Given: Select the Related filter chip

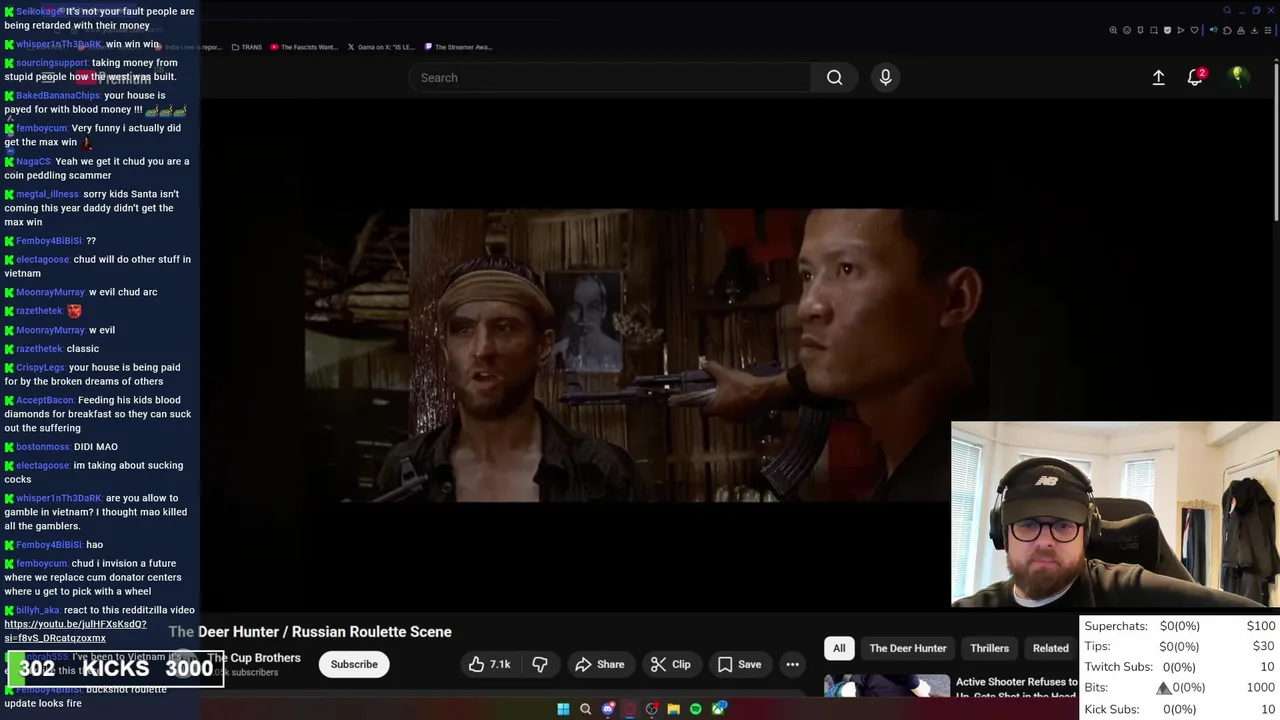Looking at the screenshot, I should coord(1050,648).
